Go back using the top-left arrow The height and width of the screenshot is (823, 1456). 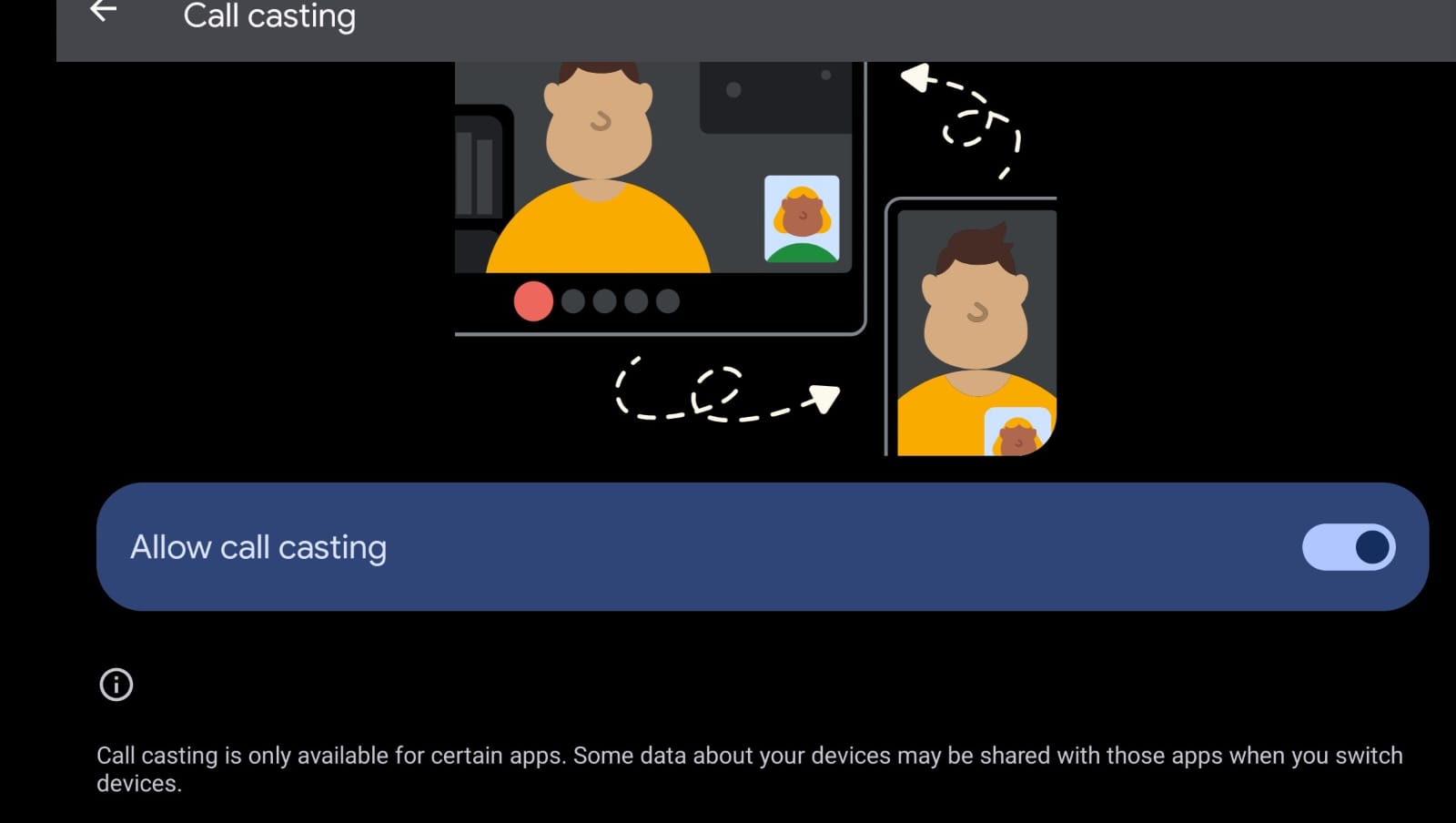(x=104, y=11)
